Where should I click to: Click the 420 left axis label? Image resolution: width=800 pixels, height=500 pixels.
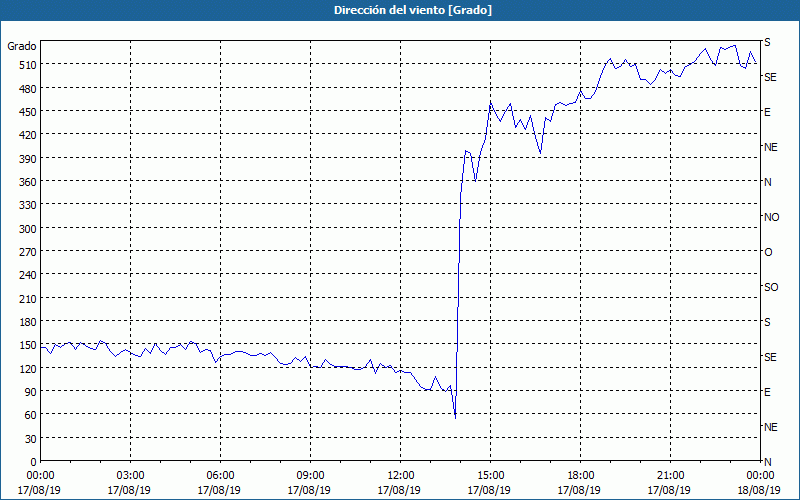click(29, 135)
